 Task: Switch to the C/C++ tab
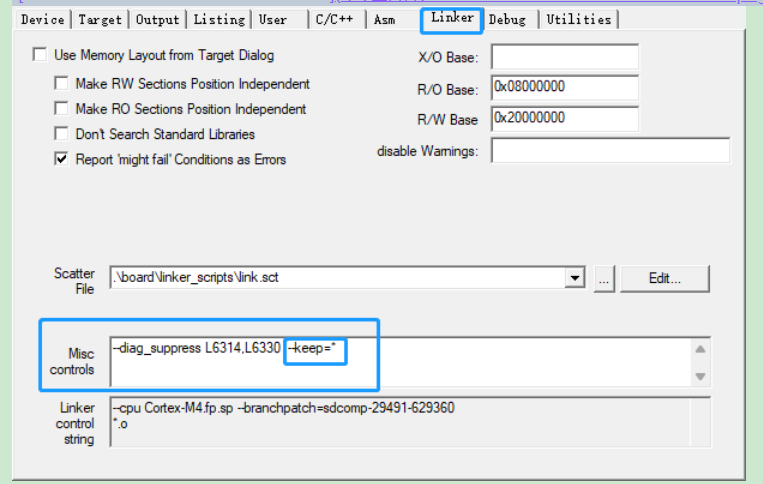point(335,20)
